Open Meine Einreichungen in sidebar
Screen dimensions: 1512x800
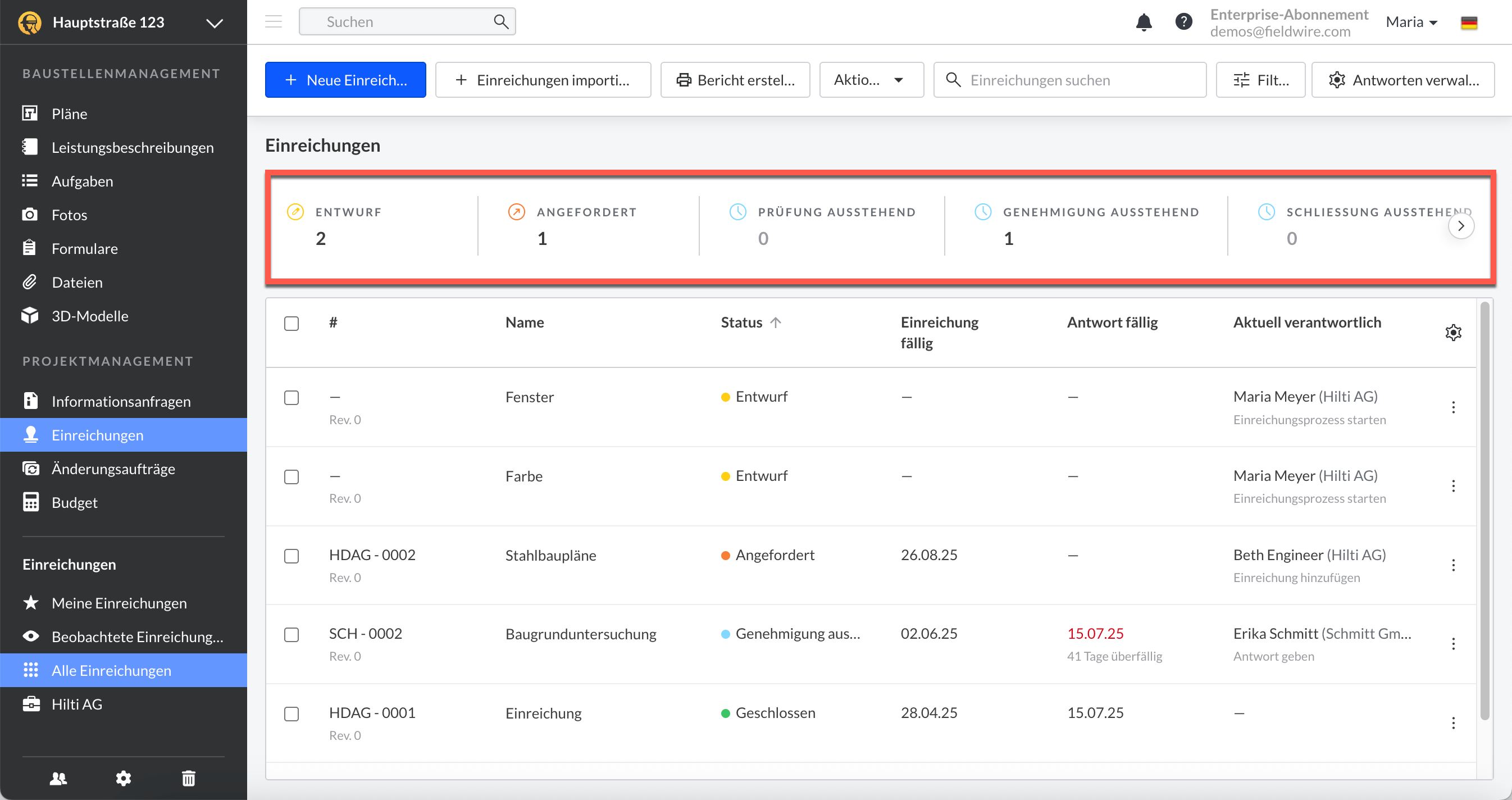(119, 603)
